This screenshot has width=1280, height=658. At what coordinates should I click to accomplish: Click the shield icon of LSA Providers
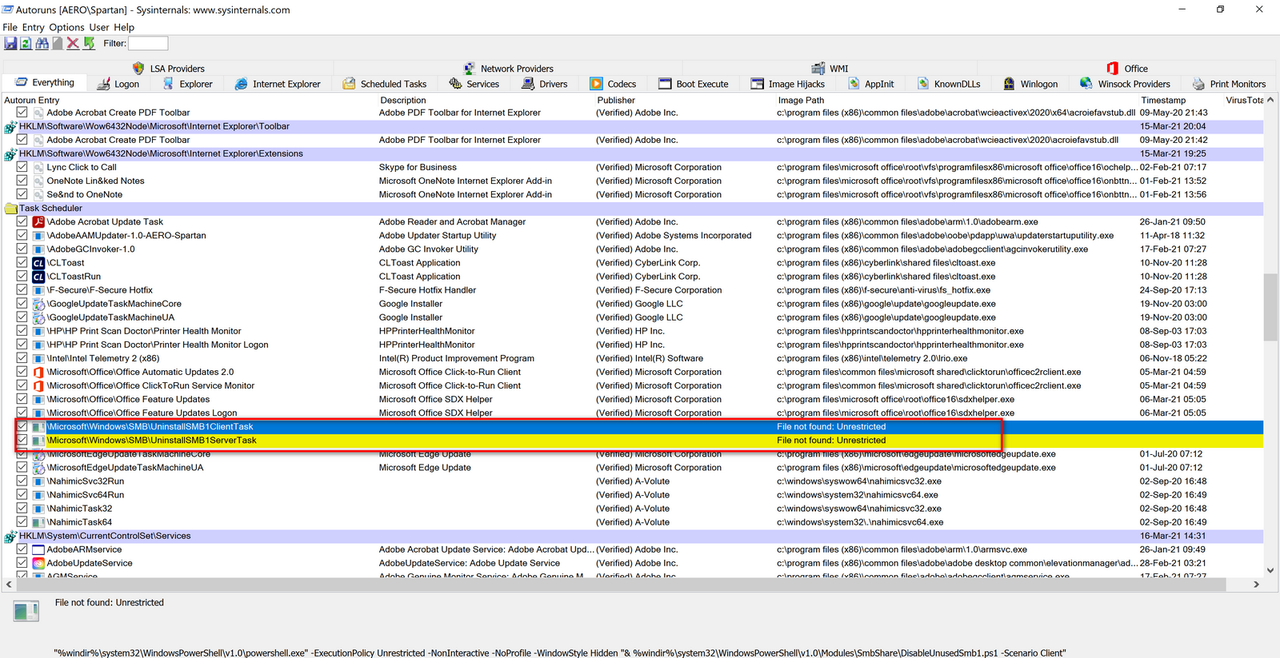138,68
